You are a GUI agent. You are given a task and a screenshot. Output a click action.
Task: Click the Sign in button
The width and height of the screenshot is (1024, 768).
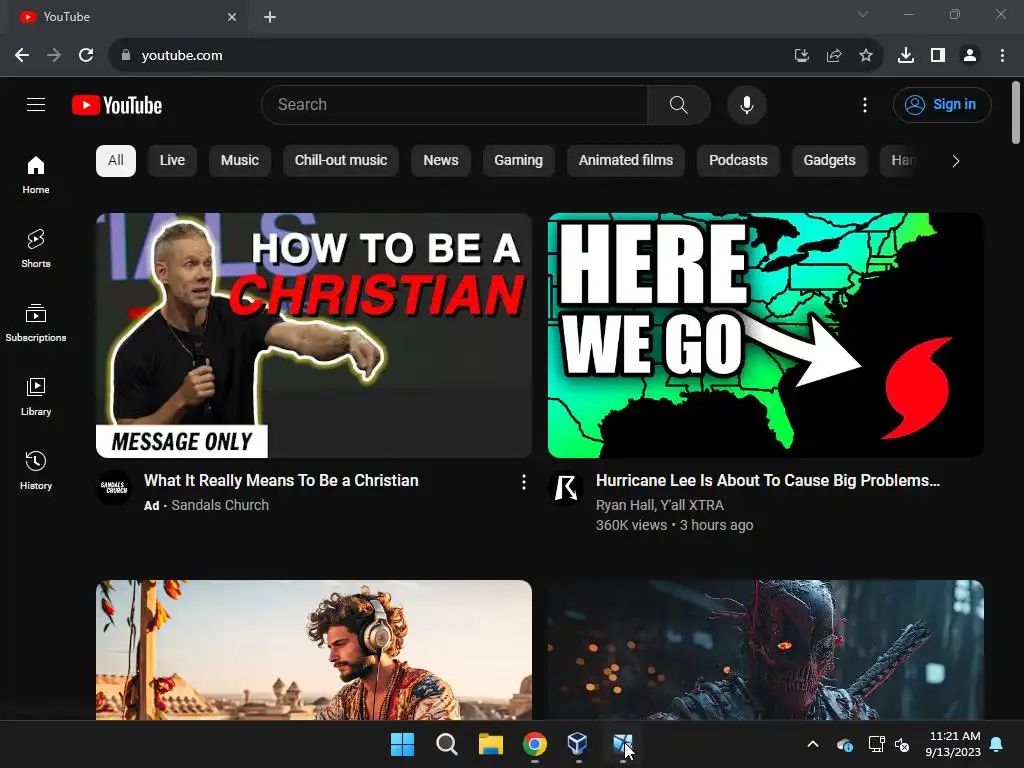pyautogui.click(x=942, y=104)
